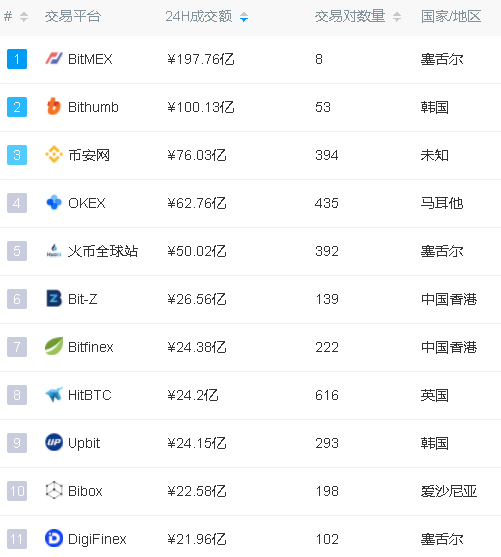
Task: Click 爱沙尼亚 region in Bibox row
Action: 449,491
